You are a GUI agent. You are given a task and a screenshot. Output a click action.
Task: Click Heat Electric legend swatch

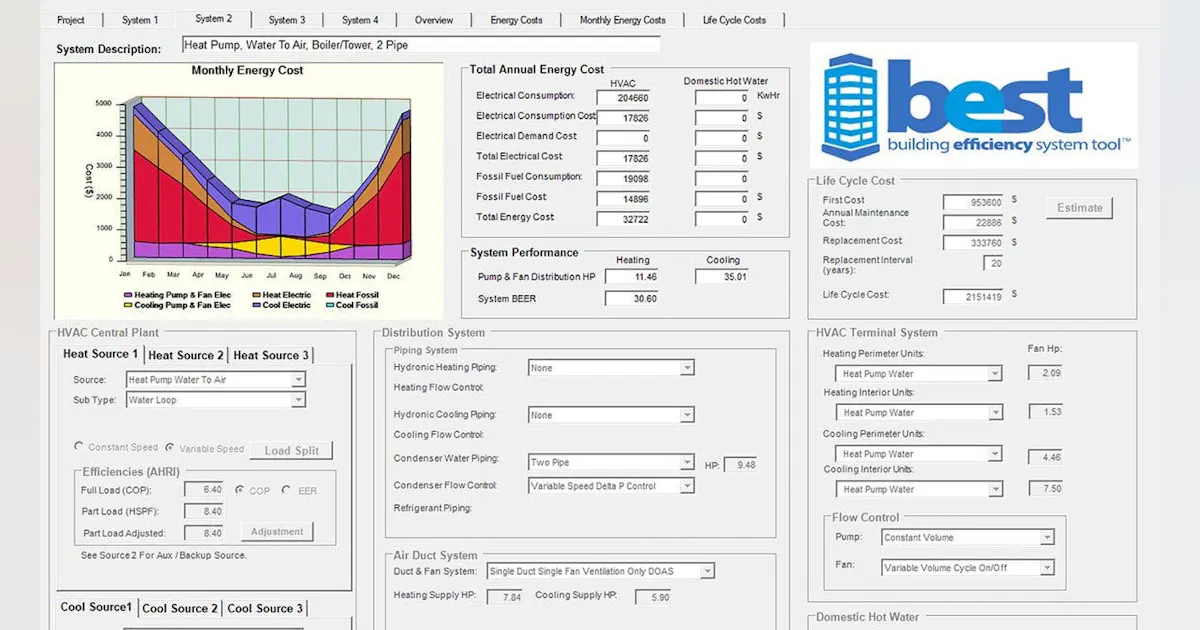[x=256, y=296]
